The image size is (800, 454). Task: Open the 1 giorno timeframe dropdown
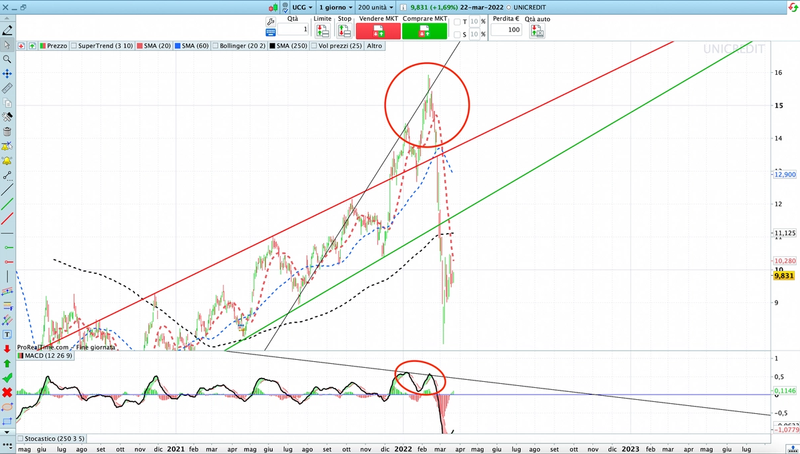pyautogui.click(x=336, y=8)
